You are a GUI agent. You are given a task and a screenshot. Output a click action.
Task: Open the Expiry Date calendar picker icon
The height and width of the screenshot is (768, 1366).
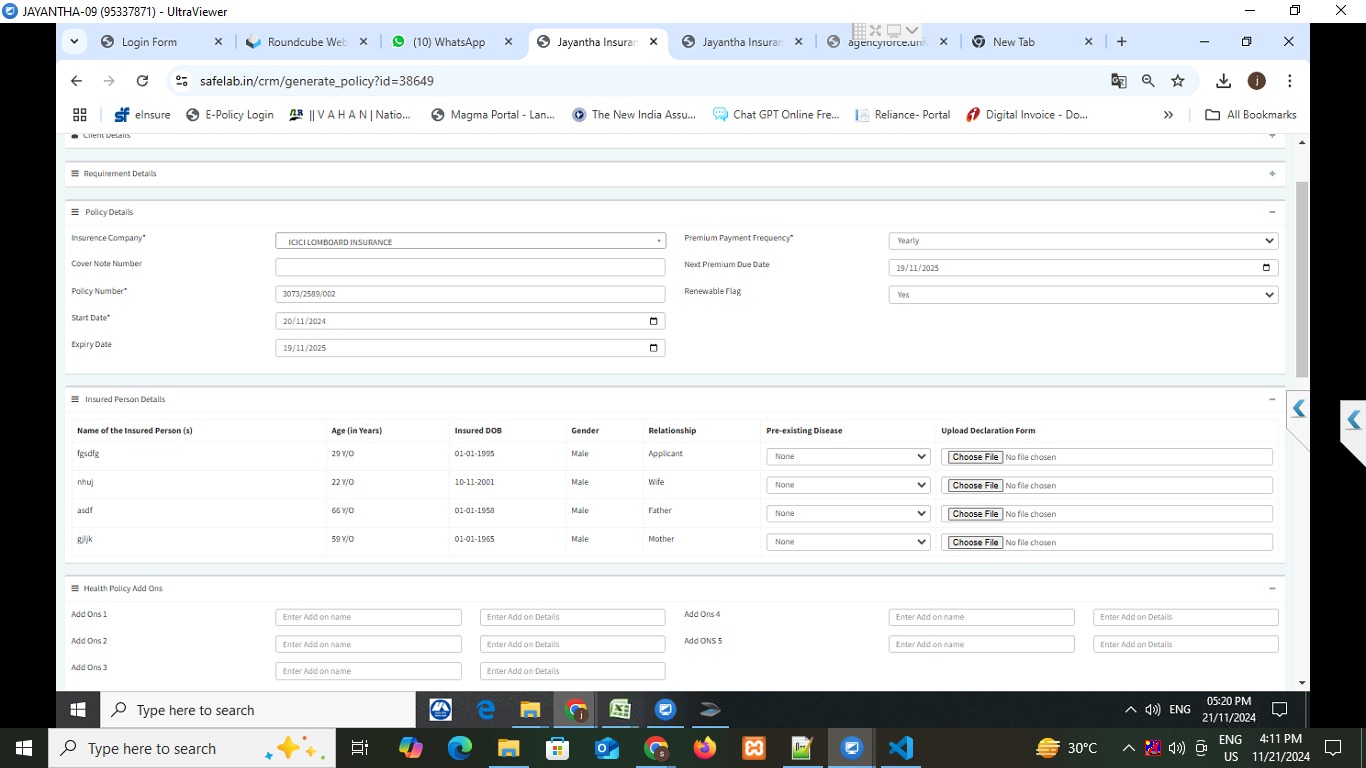[x=654, y=348]
